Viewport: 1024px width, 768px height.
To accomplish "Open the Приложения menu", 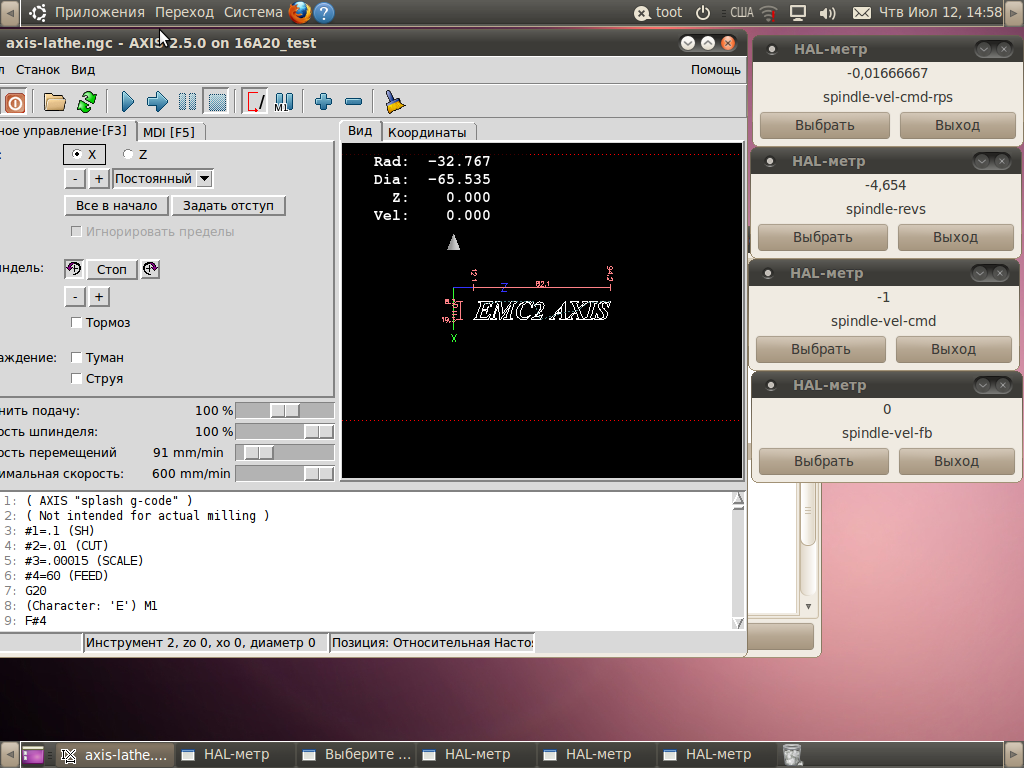I will 99,12.
